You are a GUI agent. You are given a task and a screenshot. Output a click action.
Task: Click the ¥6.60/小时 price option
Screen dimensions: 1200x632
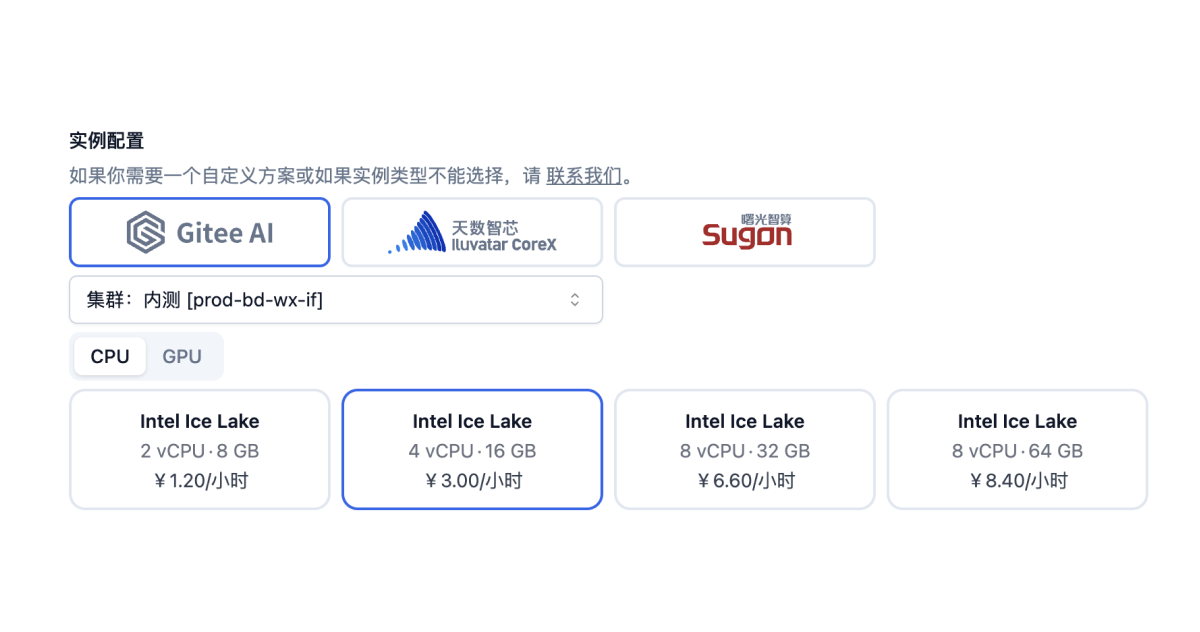[x=745, y=450]
